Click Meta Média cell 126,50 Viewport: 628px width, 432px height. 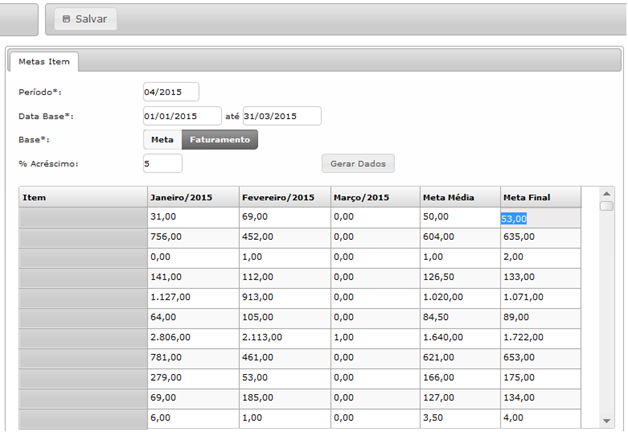tap(460, 277)
